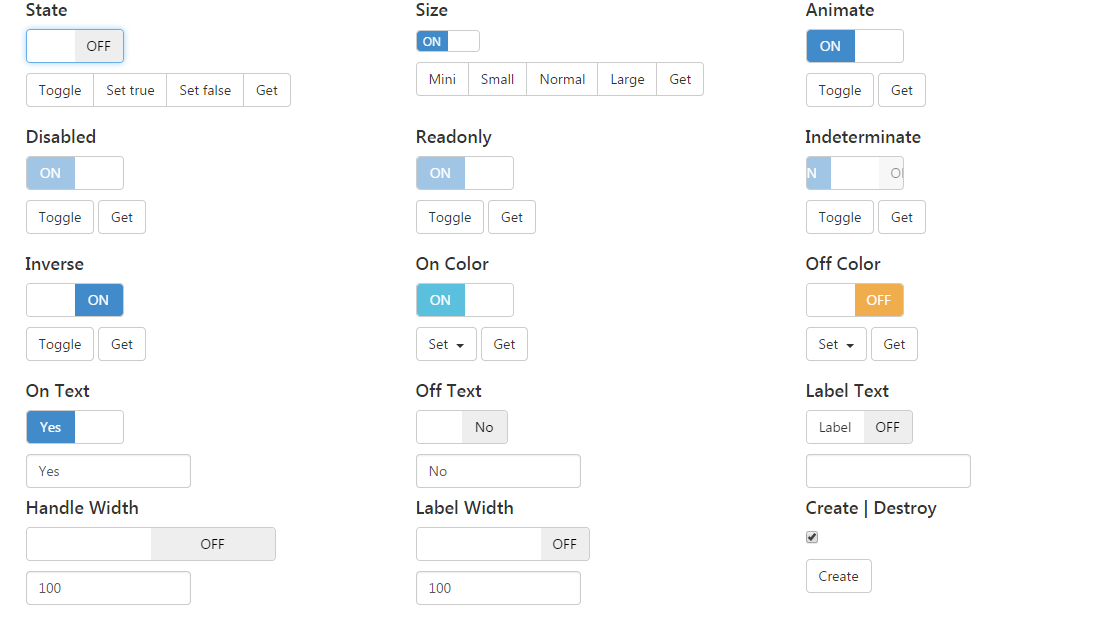
Task: Click Toggle button under State
Action: point(60,90)
